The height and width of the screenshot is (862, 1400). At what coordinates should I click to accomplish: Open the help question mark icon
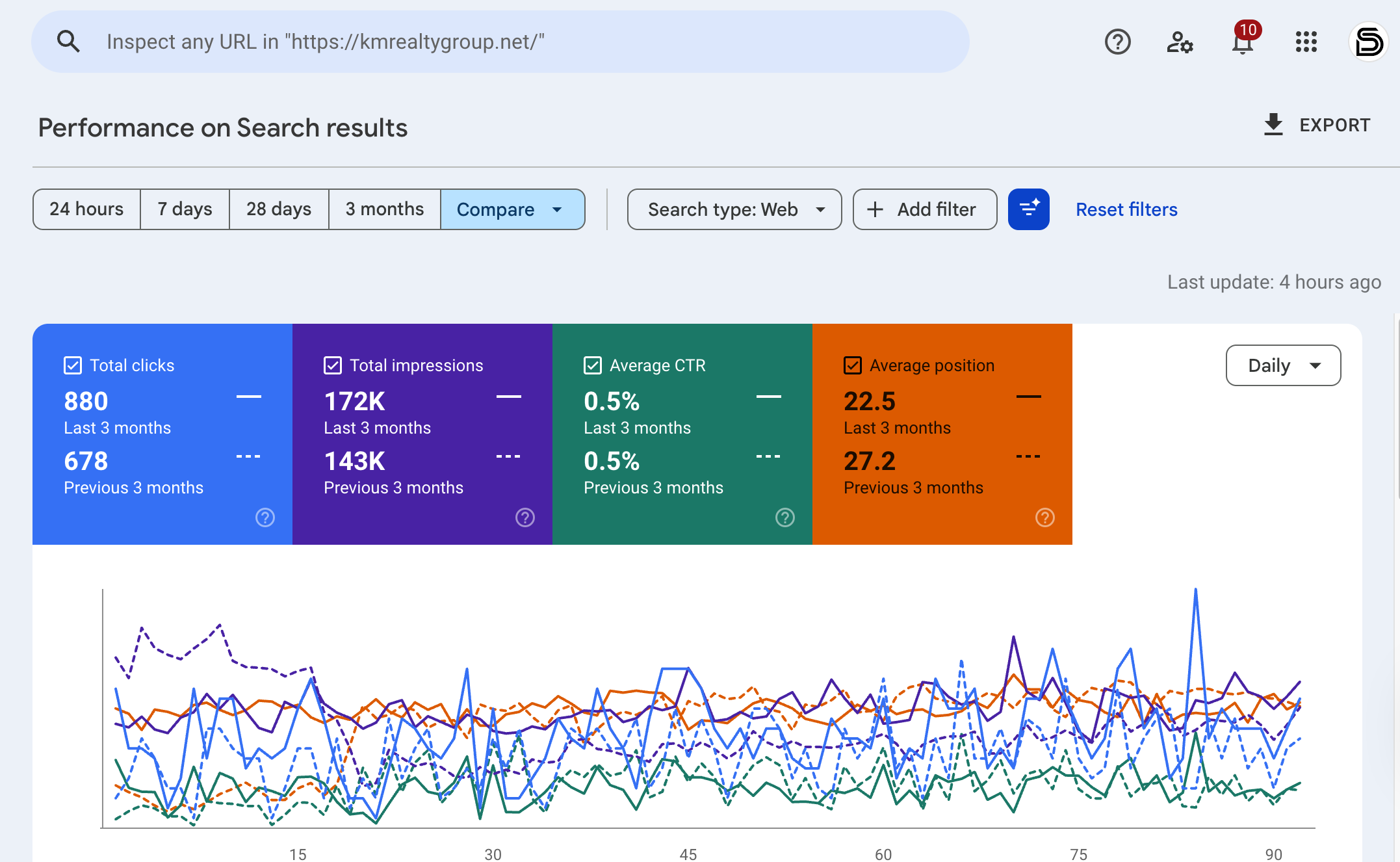pos(1117,42)
